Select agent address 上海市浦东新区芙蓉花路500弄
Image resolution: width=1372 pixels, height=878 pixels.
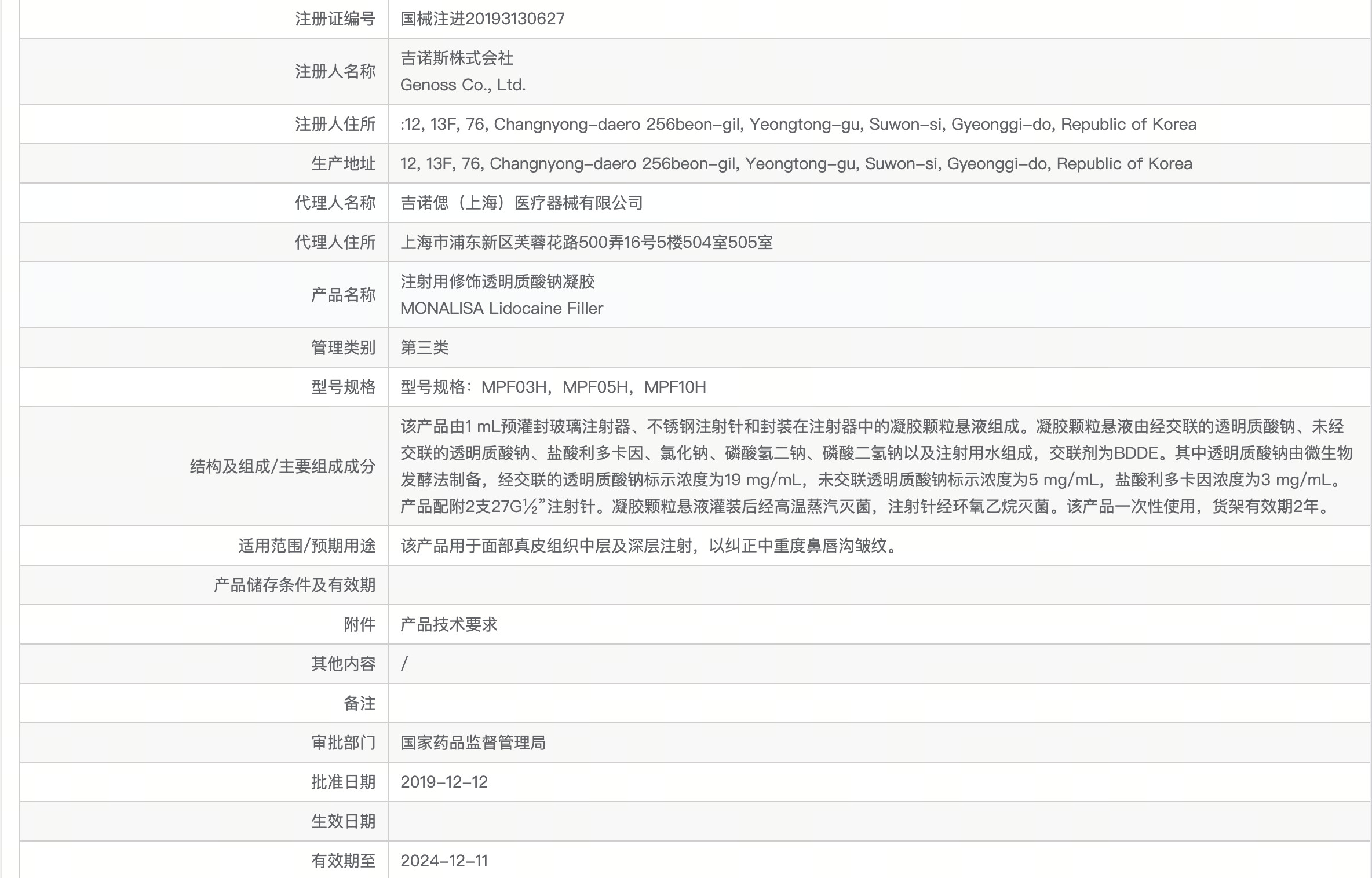(586, 242)
